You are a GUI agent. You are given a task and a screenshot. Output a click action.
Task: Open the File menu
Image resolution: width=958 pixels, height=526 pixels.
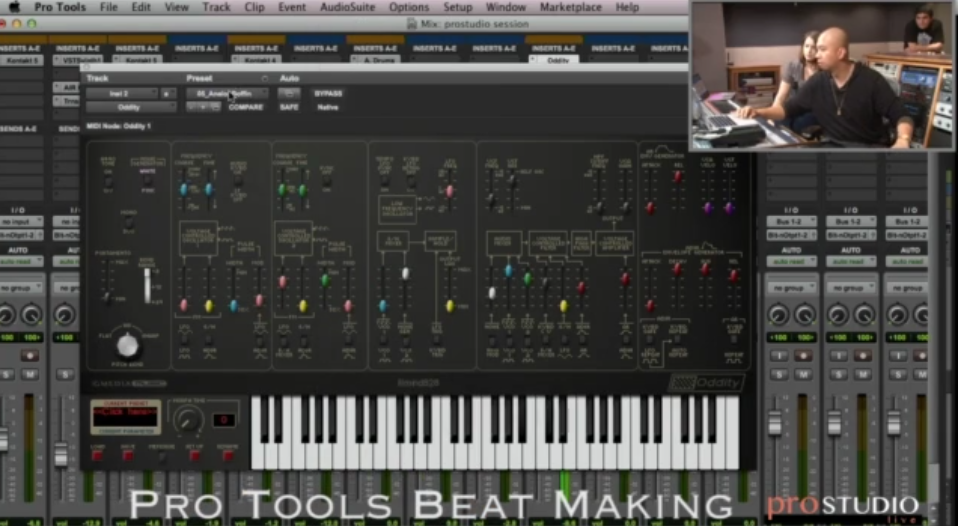(x=108, y=7)
